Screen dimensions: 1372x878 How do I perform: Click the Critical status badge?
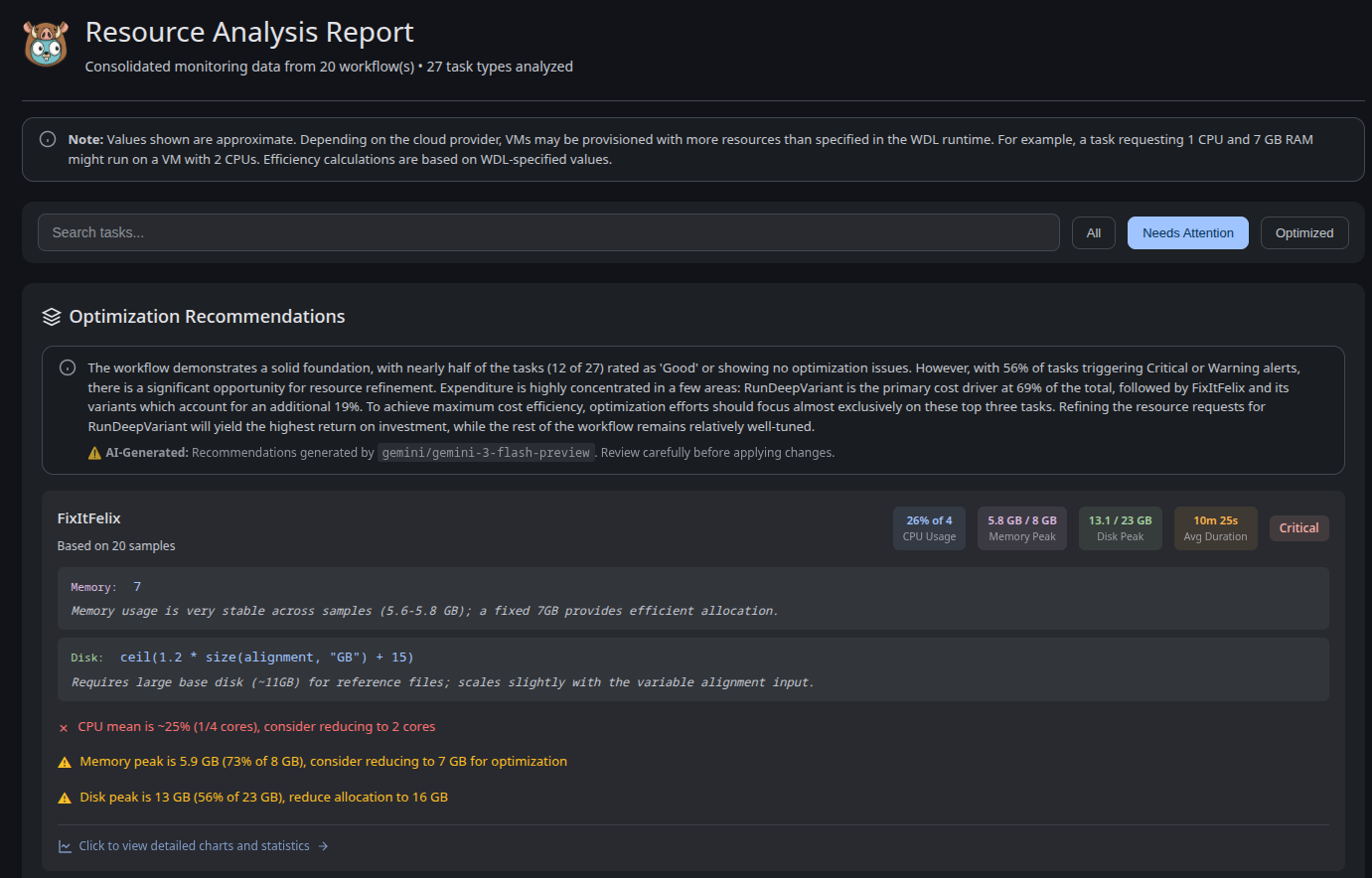coord(1298,528)
